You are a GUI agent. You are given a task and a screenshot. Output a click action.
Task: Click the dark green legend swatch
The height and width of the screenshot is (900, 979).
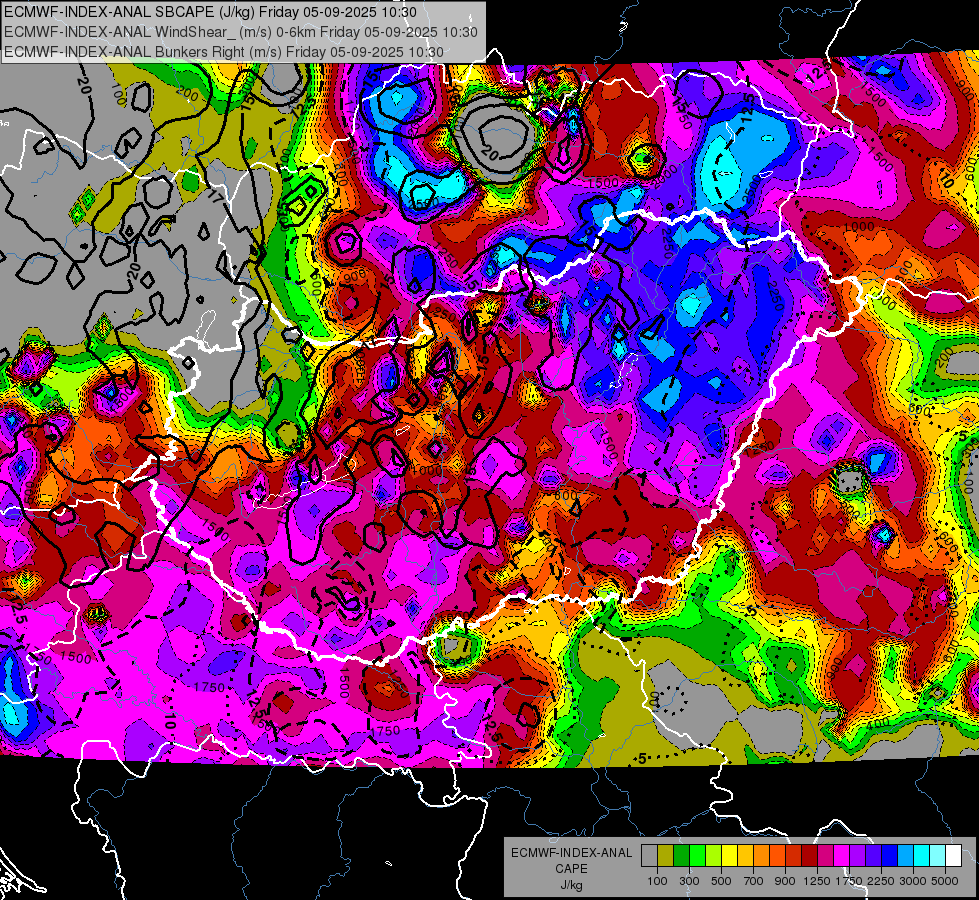pos(681,855)
